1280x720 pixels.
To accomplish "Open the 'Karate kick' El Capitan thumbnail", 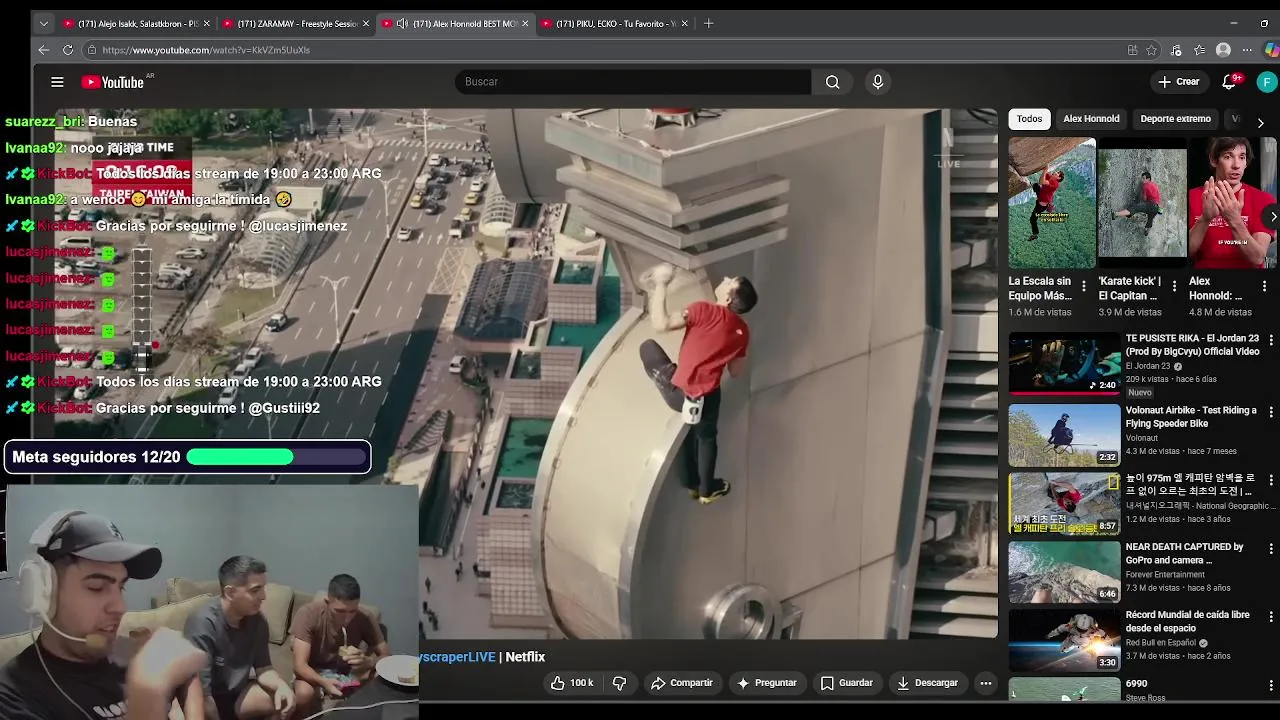I will pyautogui.click(x=1142, y=204).
